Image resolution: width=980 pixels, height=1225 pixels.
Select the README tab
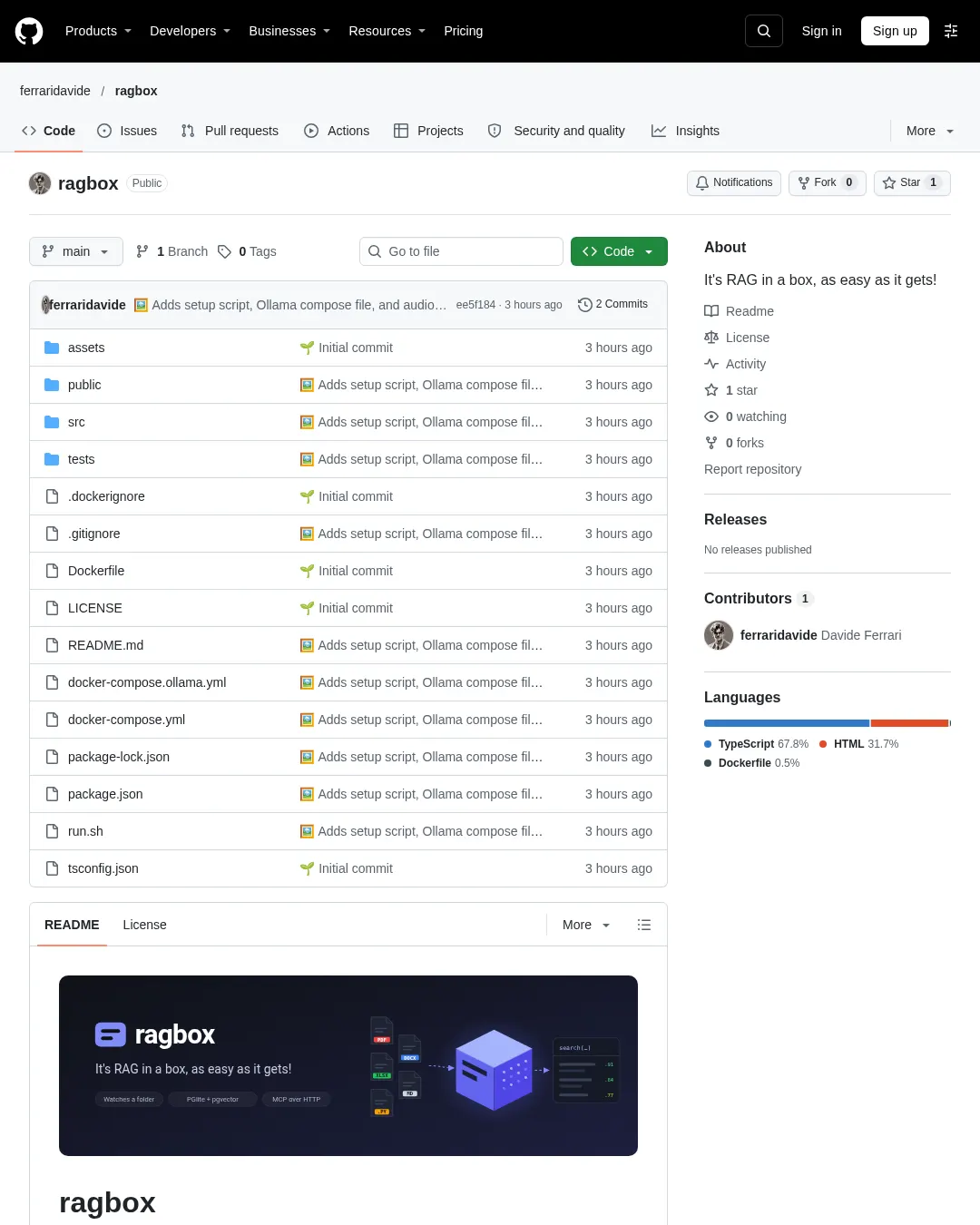click(x=72, y=925)
